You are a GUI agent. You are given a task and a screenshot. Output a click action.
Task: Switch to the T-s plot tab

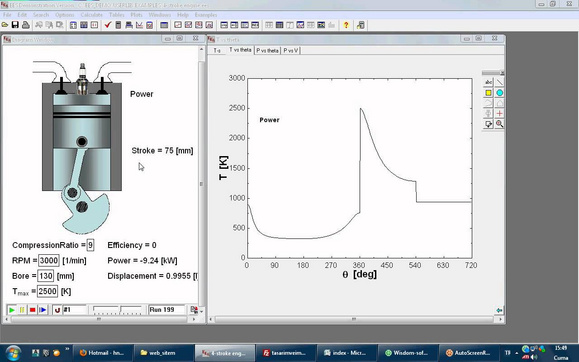pos(217,51)
